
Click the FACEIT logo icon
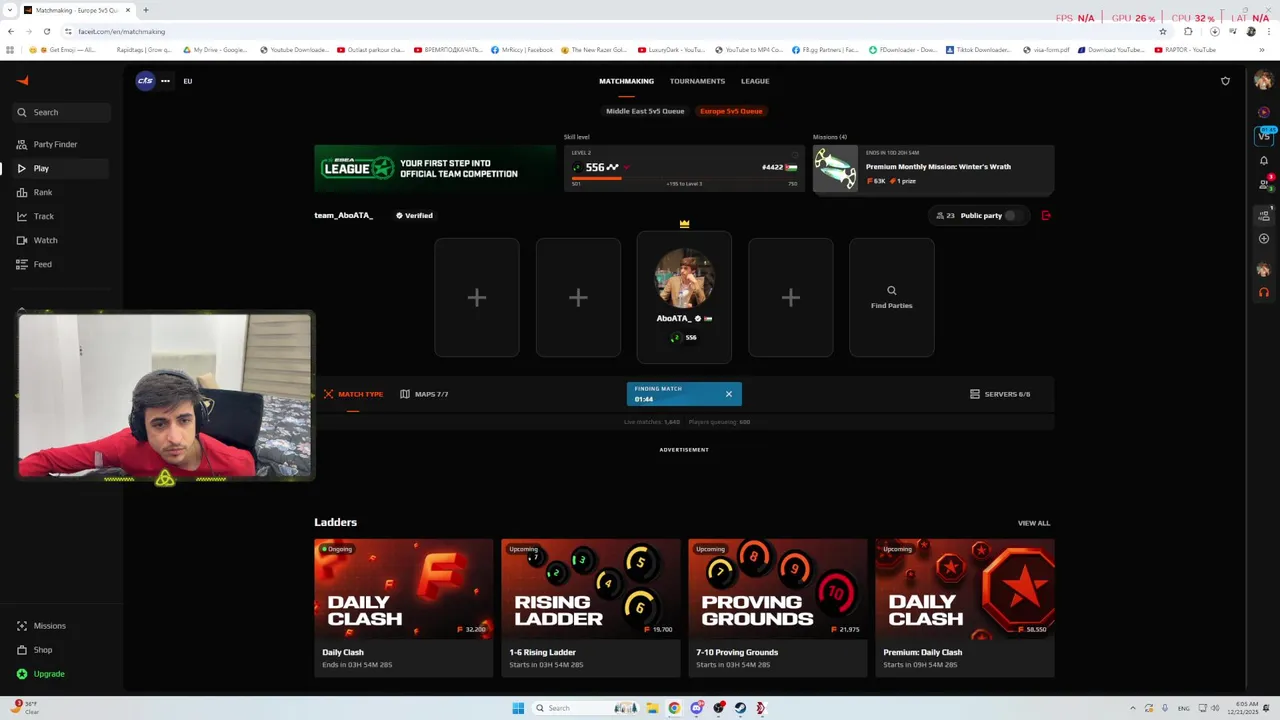[23, 81]
